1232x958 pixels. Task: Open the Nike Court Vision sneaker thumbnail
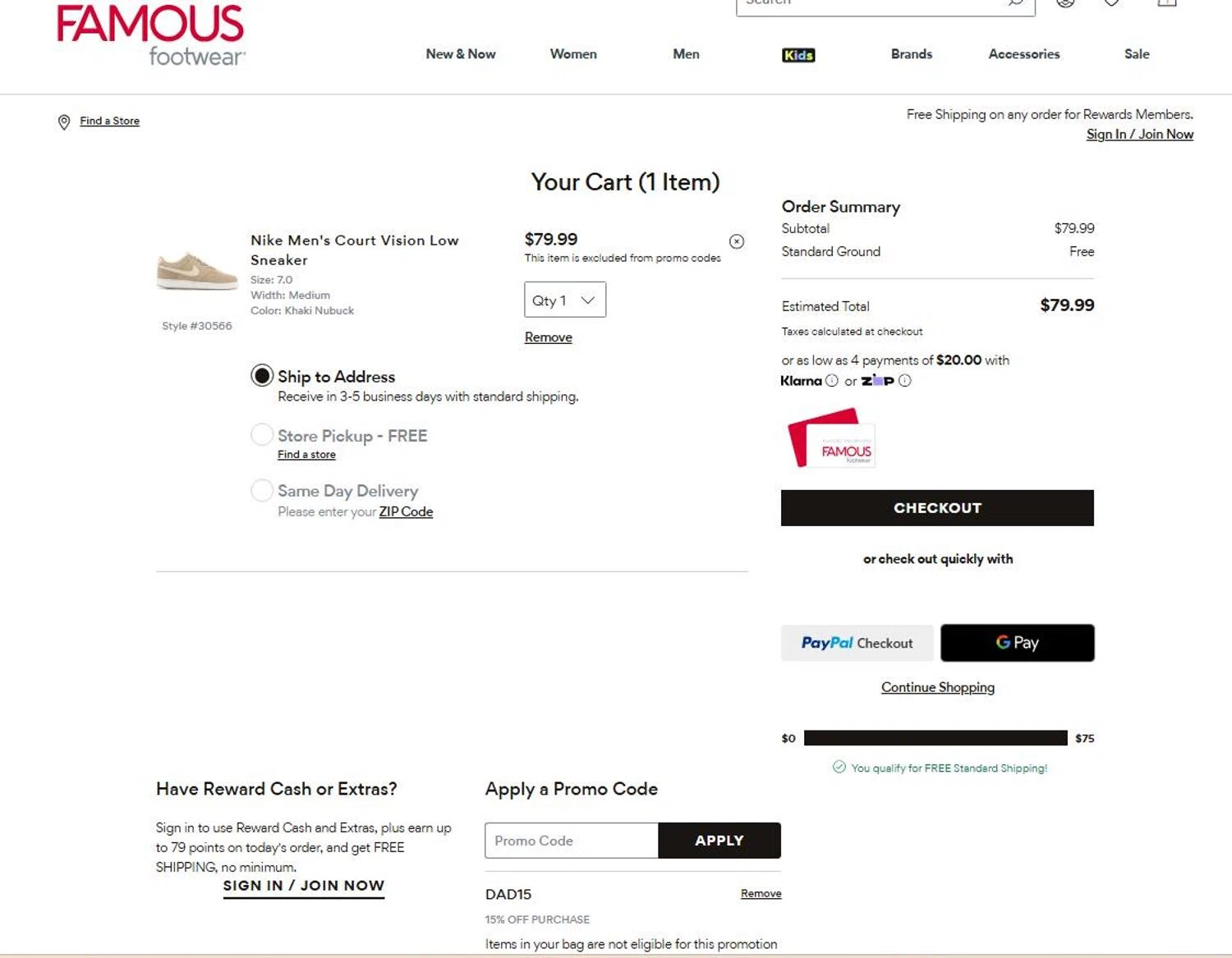[197, 272]
